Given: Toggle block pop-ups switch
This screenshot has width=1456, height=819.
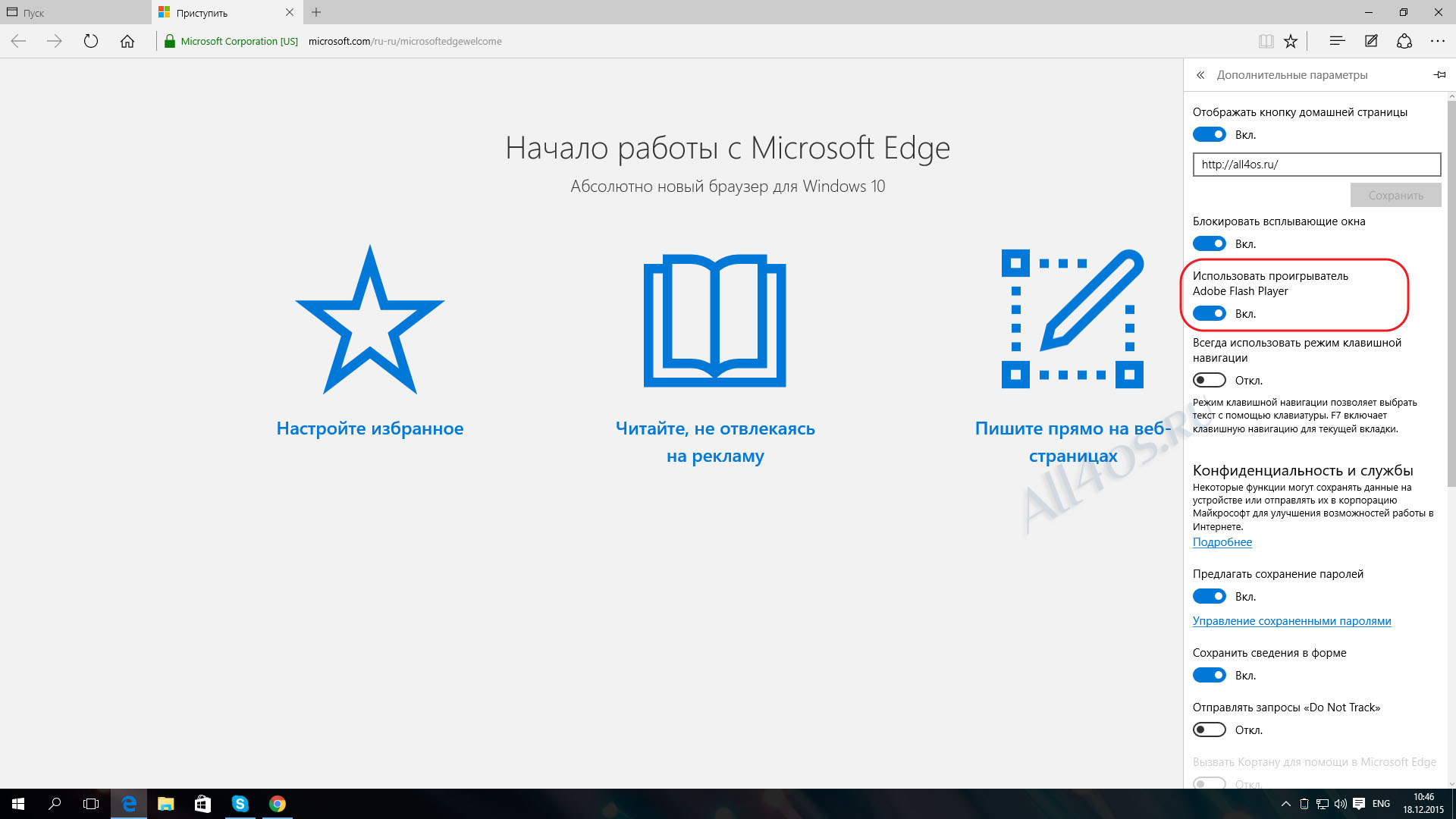Looking at the screenshot, I should tap(1209, 244).
